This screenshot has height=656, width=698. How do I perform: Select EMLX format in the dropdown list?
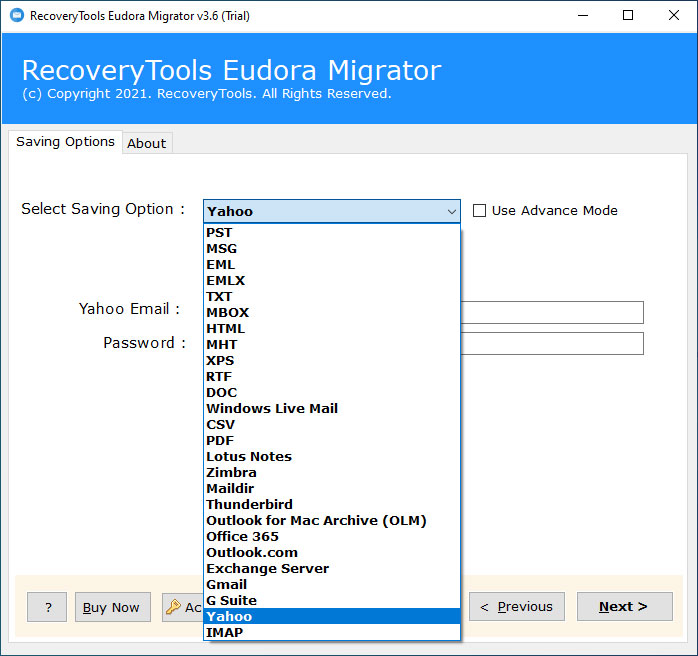click(332, 281)
